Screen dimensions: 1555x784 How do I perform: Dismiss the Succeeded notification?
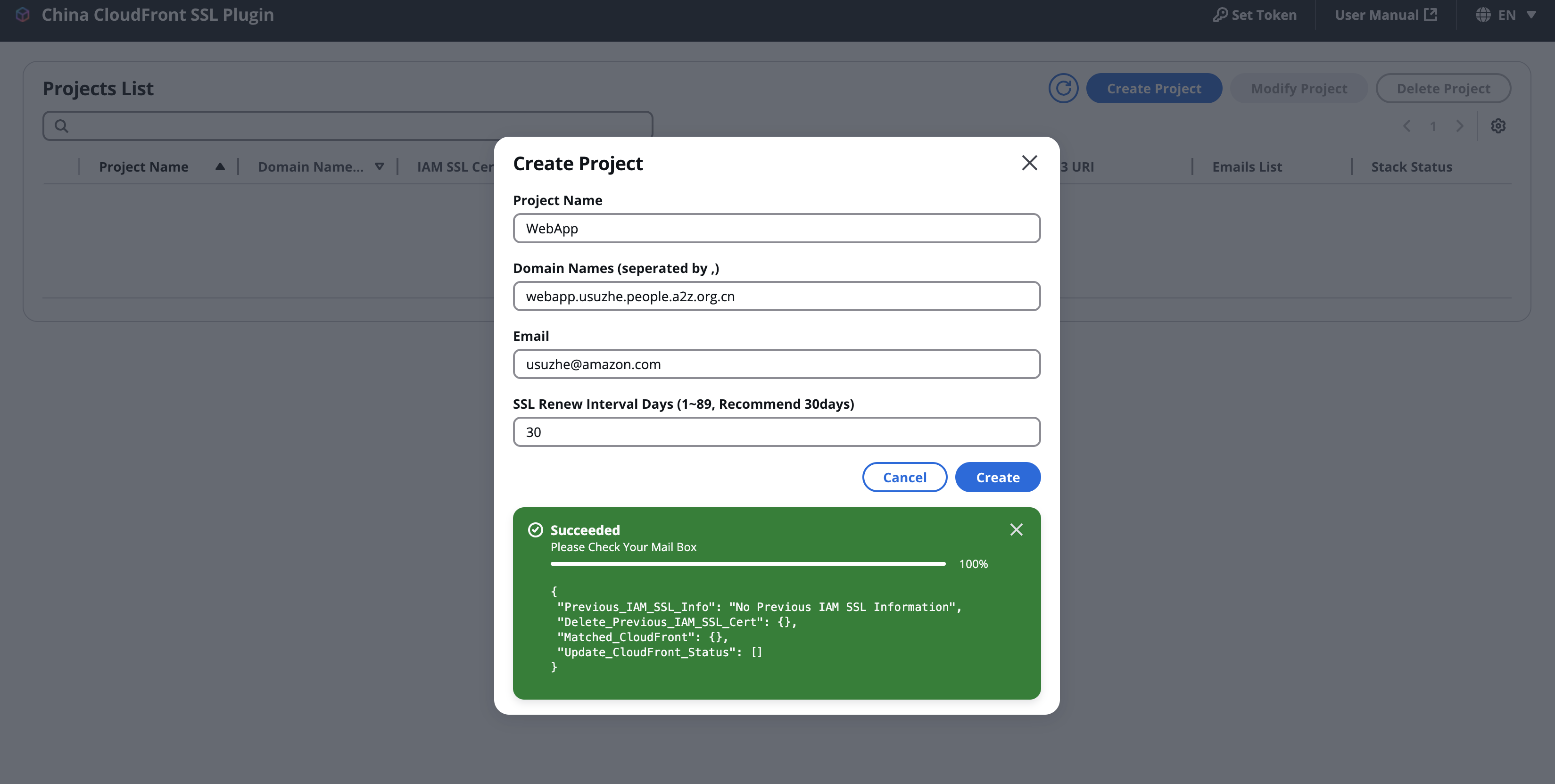pos(1016,529)
